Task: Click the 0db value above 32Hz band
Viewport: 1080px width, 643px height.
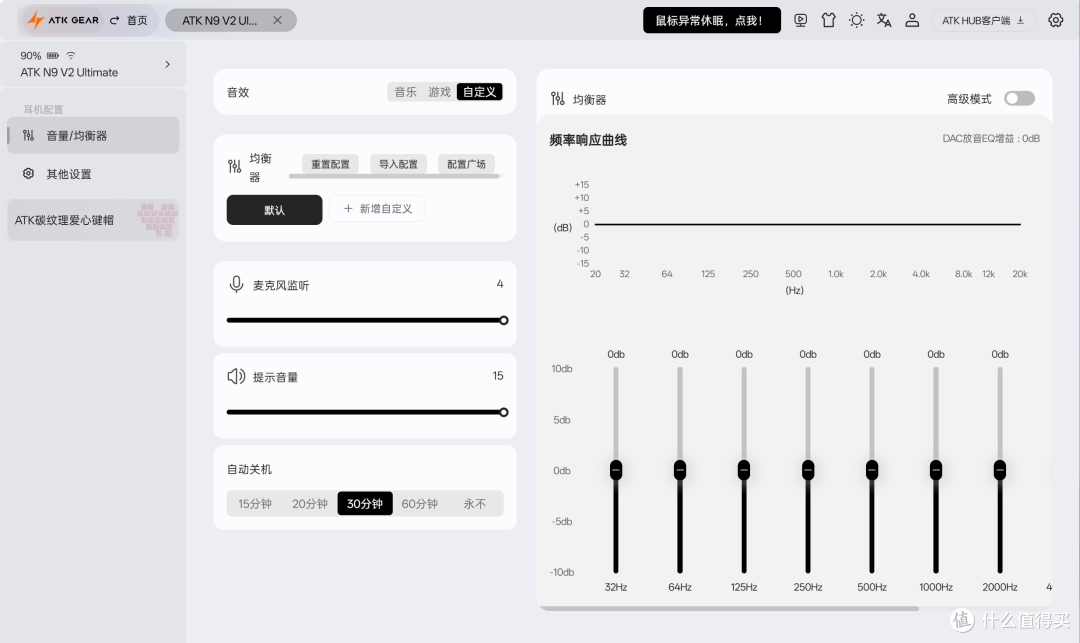Action: pyautogui.click(x=616, y=354)
